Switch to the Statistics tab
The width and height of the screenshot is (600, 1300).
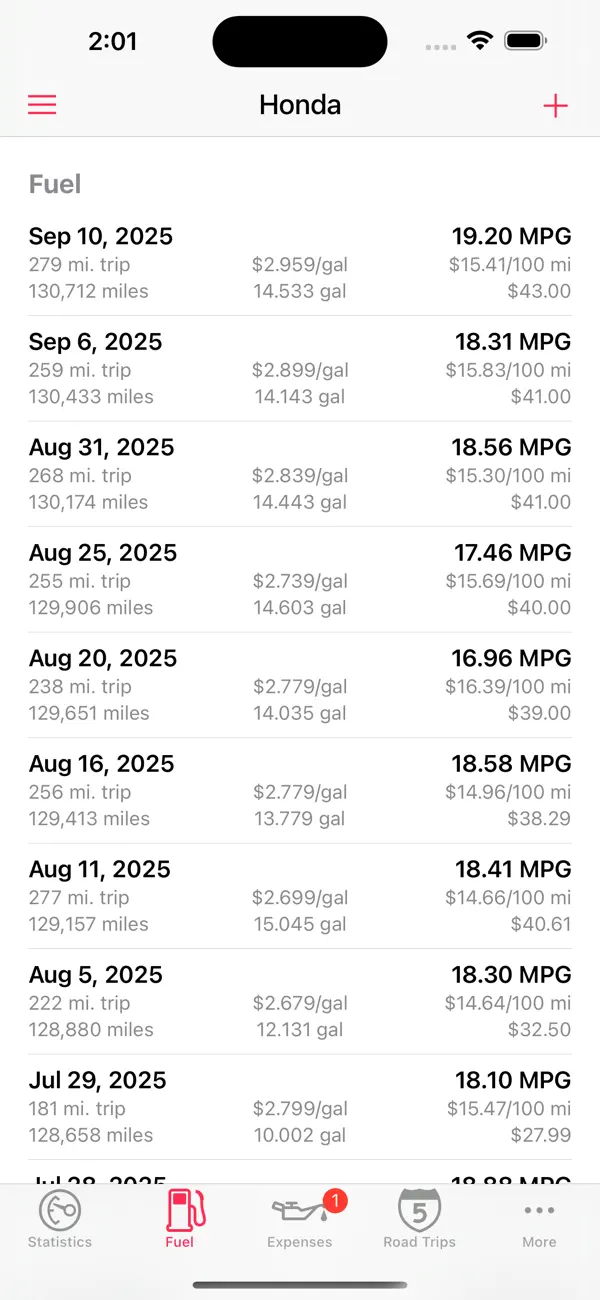[60, 1220]
